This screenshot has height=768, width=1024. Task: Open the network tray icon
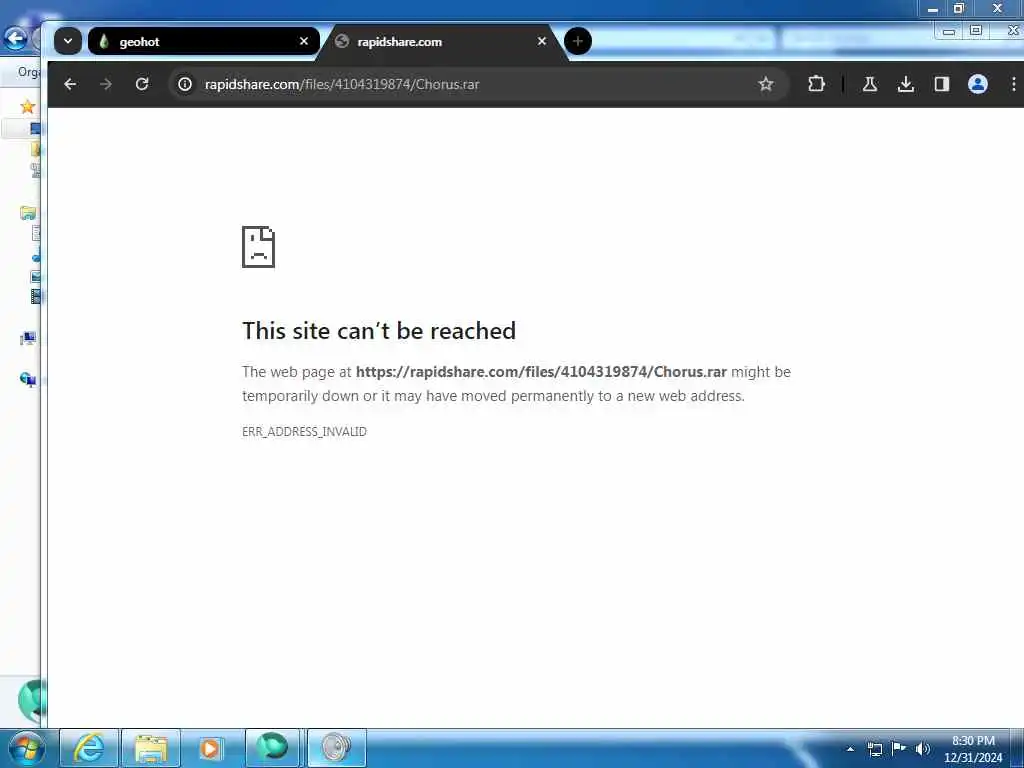point(874,749)
